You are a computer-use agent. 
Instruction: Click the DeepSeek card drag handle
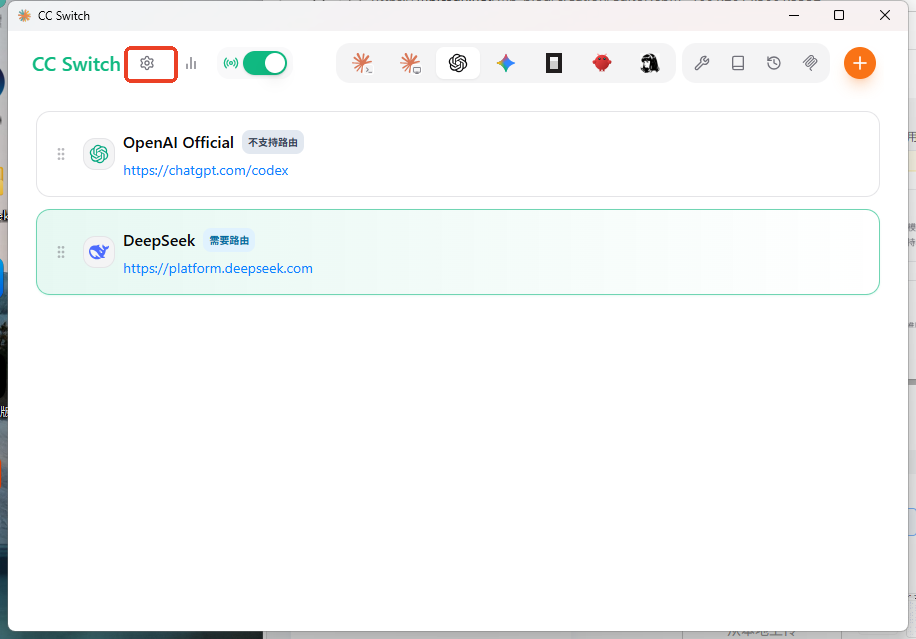61,252
